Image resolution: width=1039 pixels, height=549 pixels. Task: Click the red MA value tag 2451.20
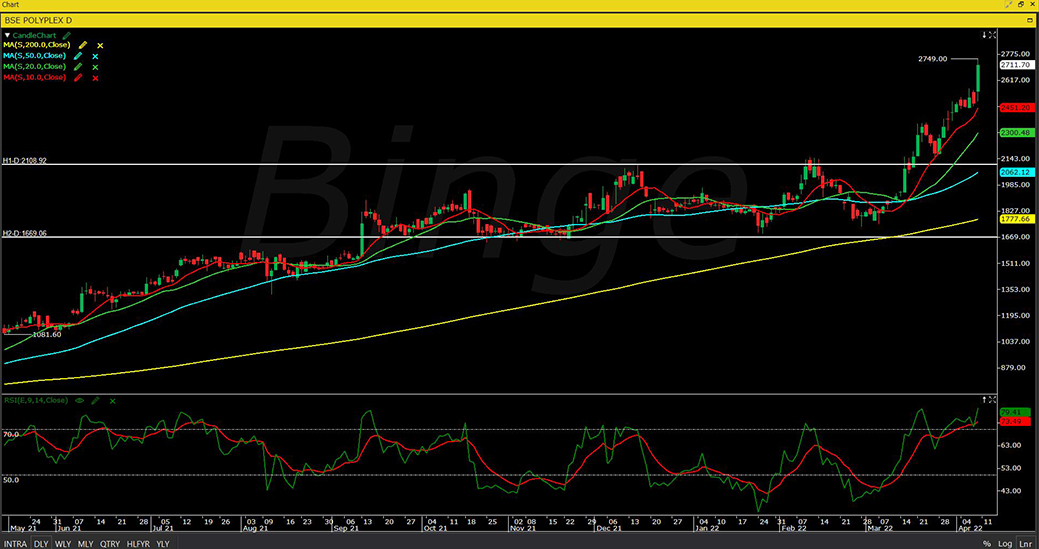(1016, 107)
